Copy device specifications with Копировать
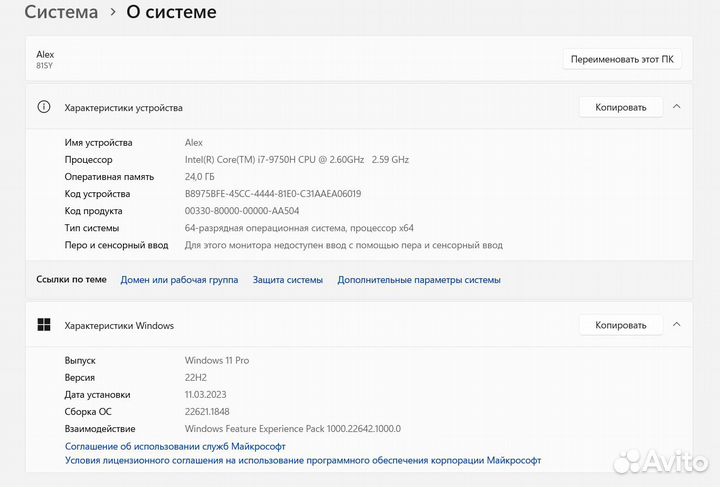The image size is (720, 487). pos(620,107)
